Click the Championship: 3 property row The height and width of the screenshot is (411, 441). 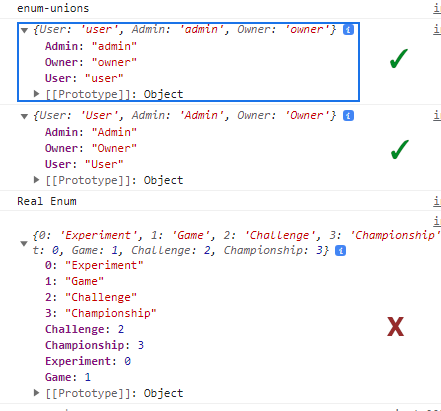[x=94, y=345]
